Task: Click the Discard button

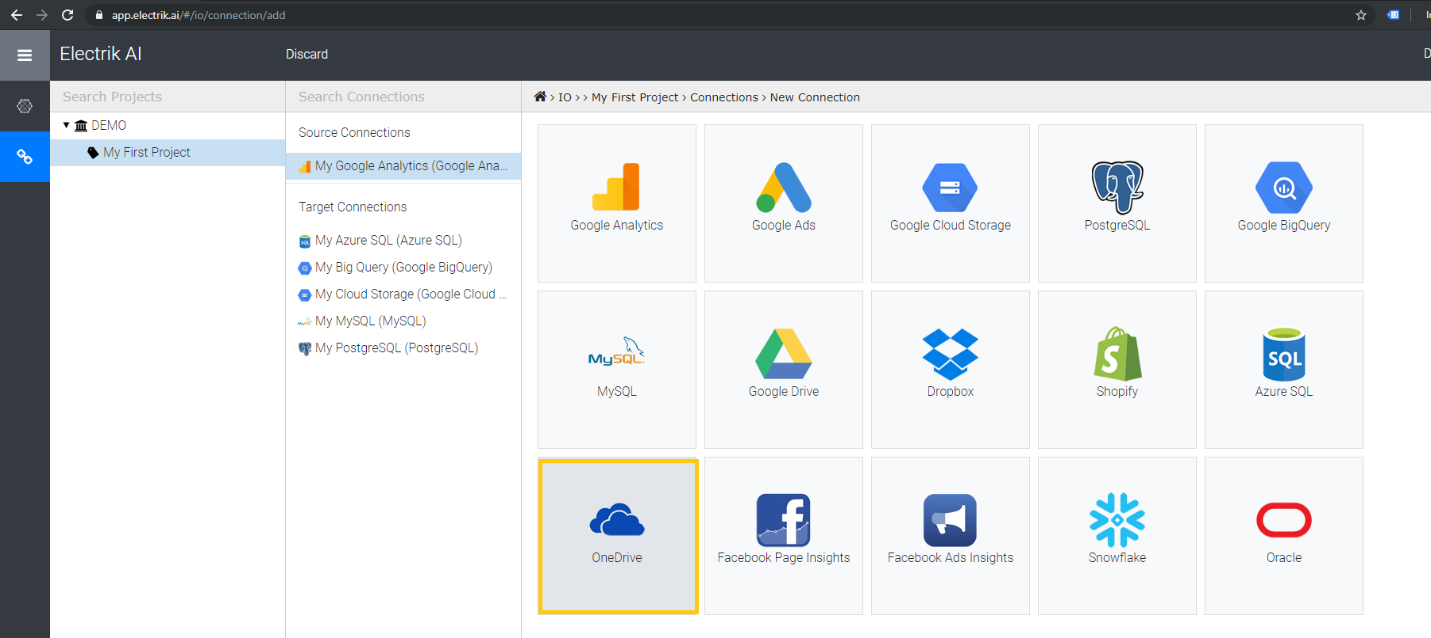Action: pos(306,54)
